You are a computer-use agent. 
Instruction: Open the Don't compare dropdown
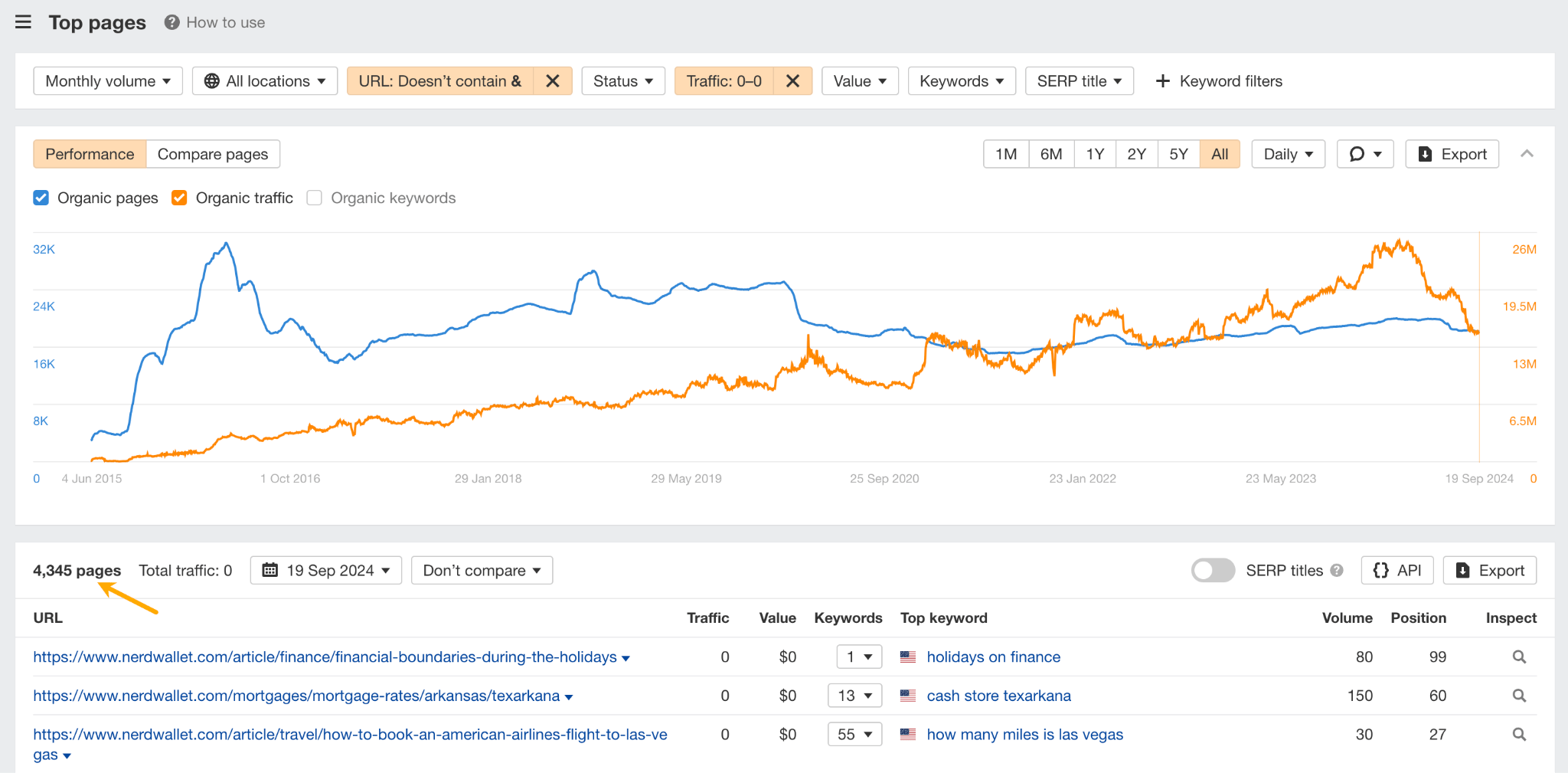click(x=482, y=571)
